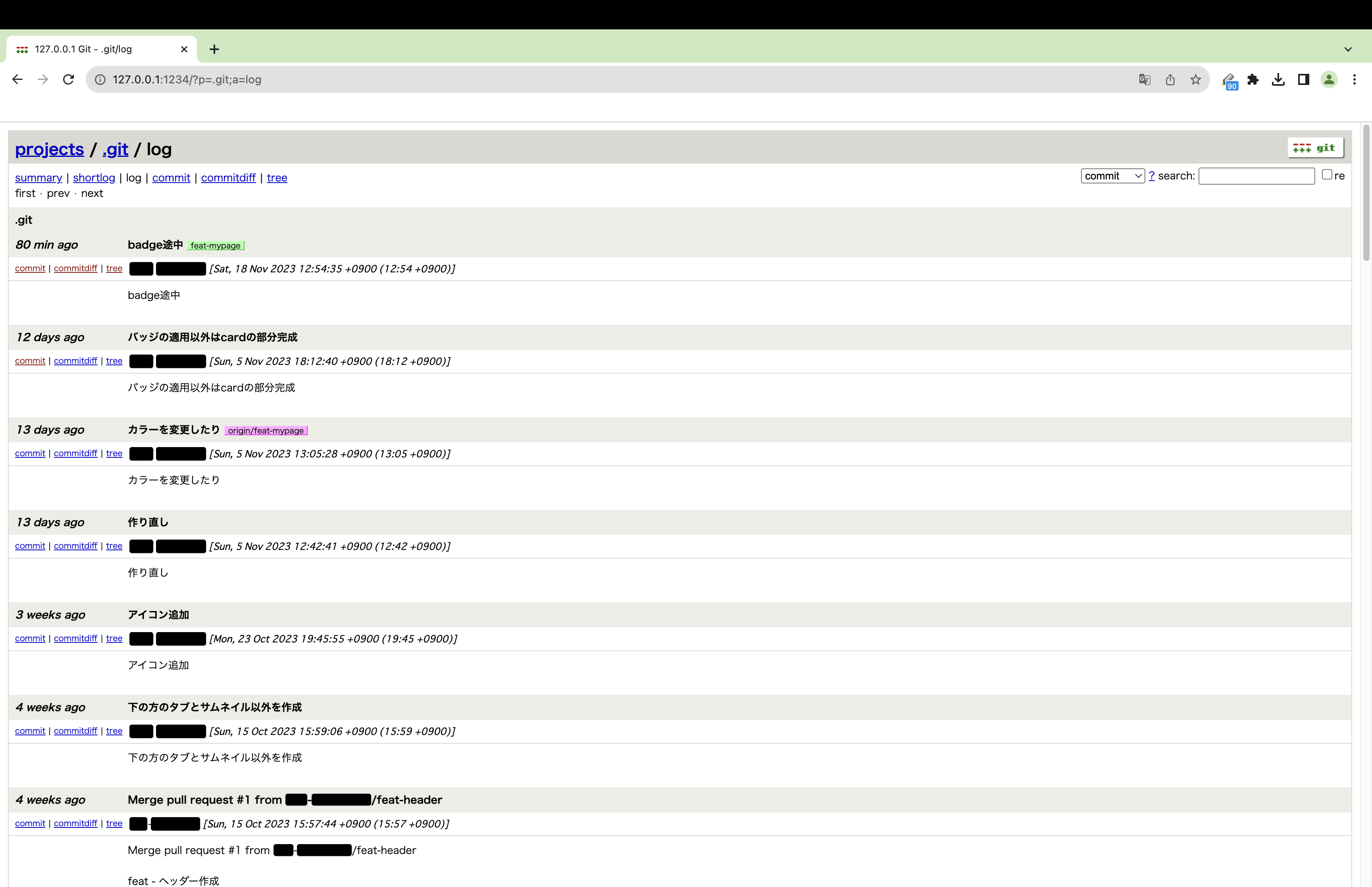Click the git logo button
This screenshot has height=887, width=1372.
coord(1315,147)
